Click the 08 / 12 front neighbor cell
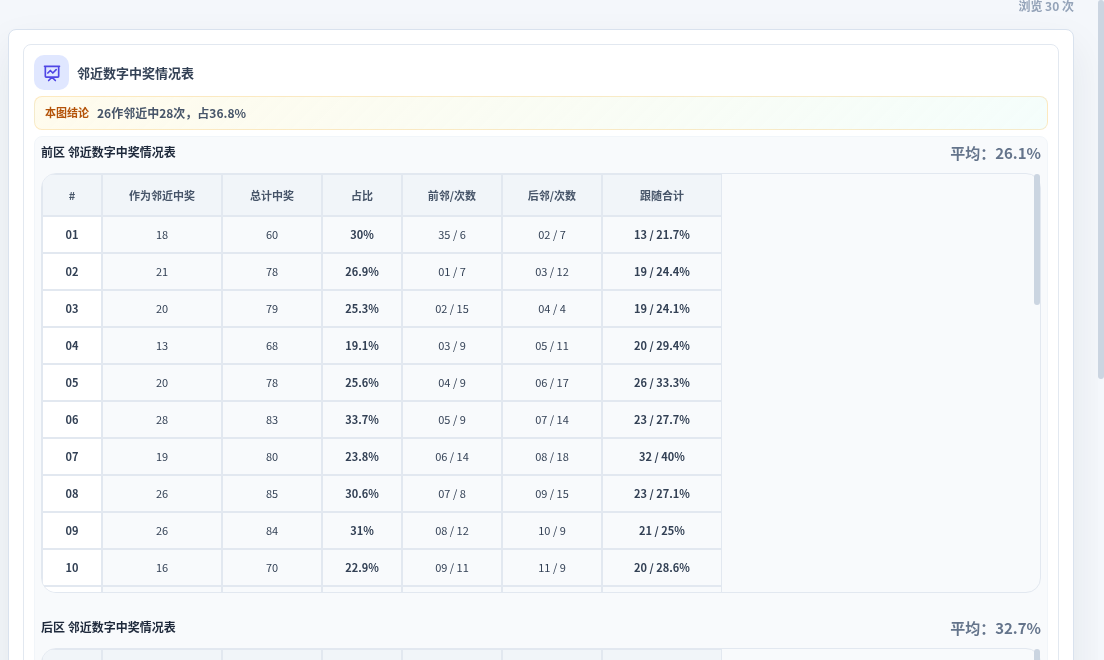Viewport: 1104px width, 660px height. (x=452, y=530)
